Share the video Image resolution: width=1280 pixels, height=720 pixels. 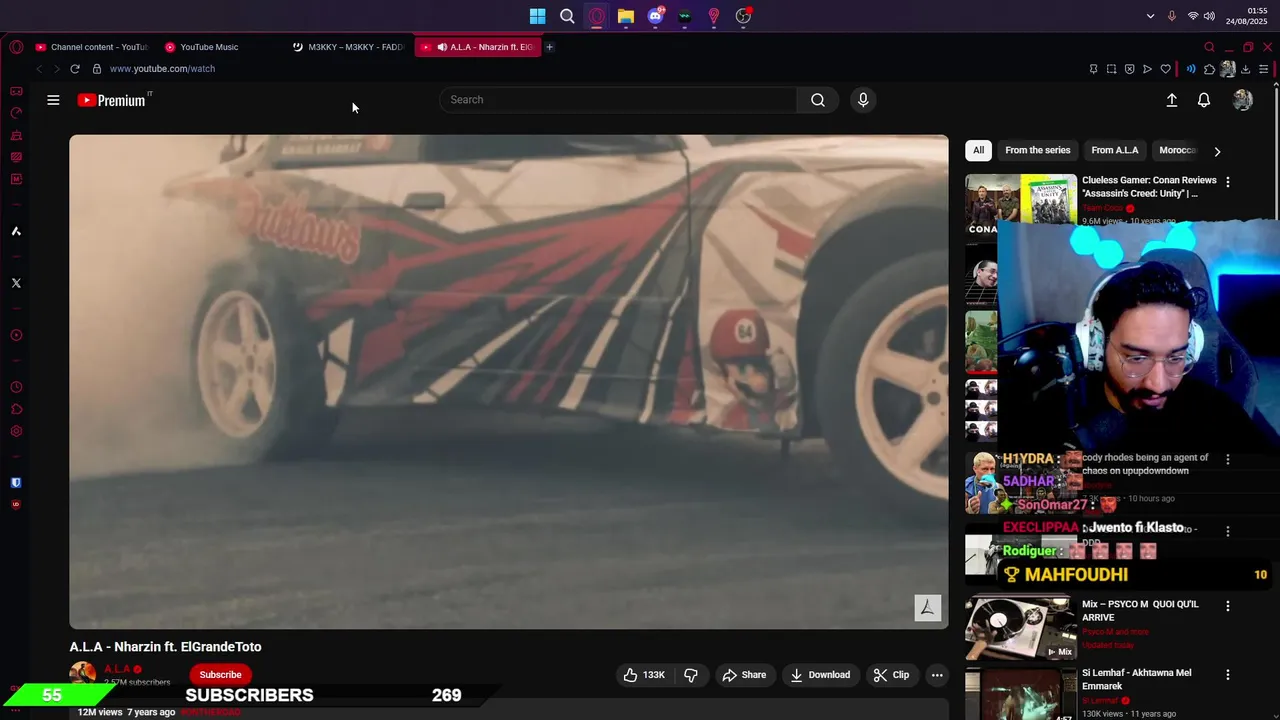point(744,675)
